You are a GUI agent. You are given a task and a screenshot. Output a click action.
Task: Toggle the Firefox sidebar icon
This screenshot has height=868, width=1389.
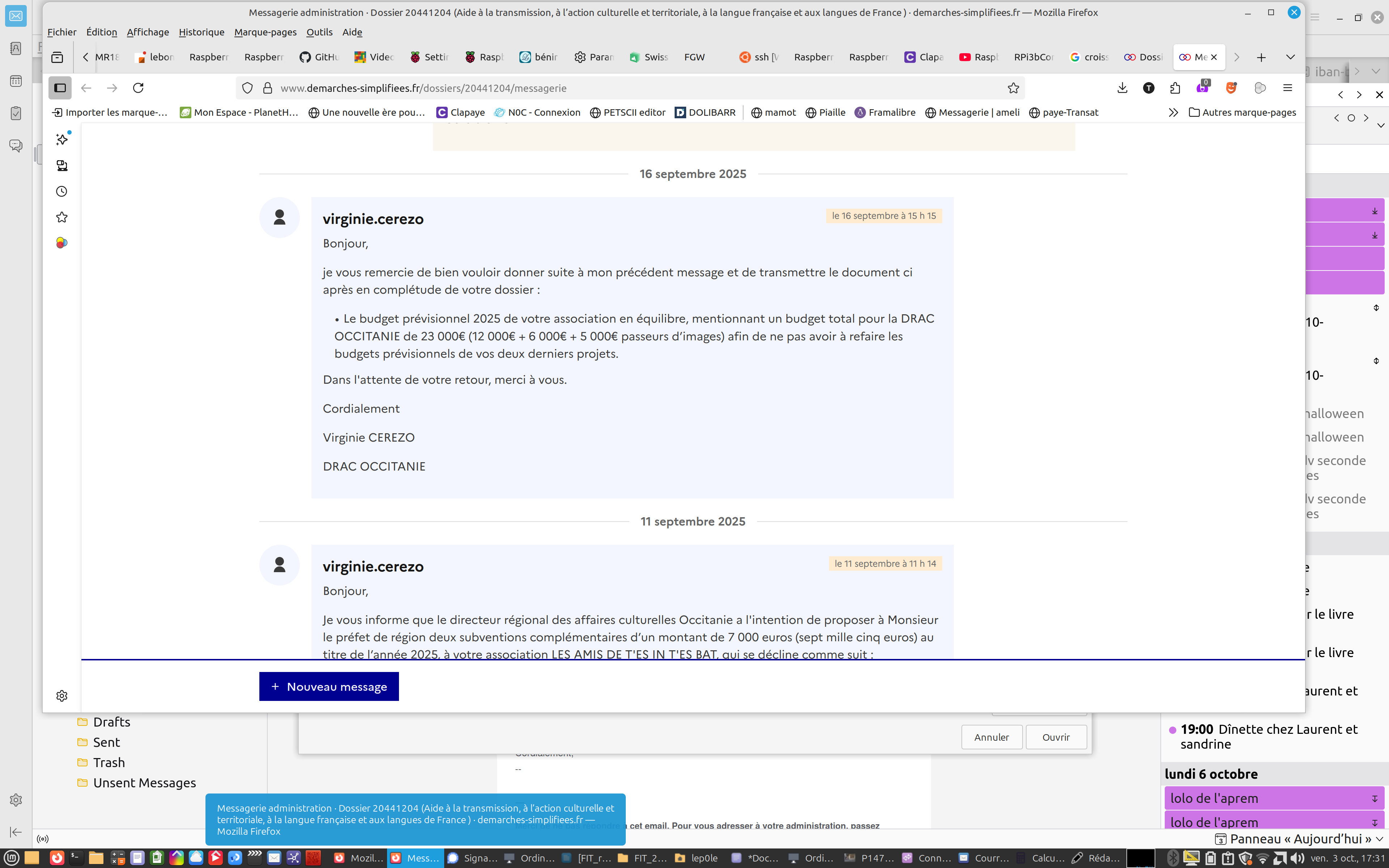point(60,88)
